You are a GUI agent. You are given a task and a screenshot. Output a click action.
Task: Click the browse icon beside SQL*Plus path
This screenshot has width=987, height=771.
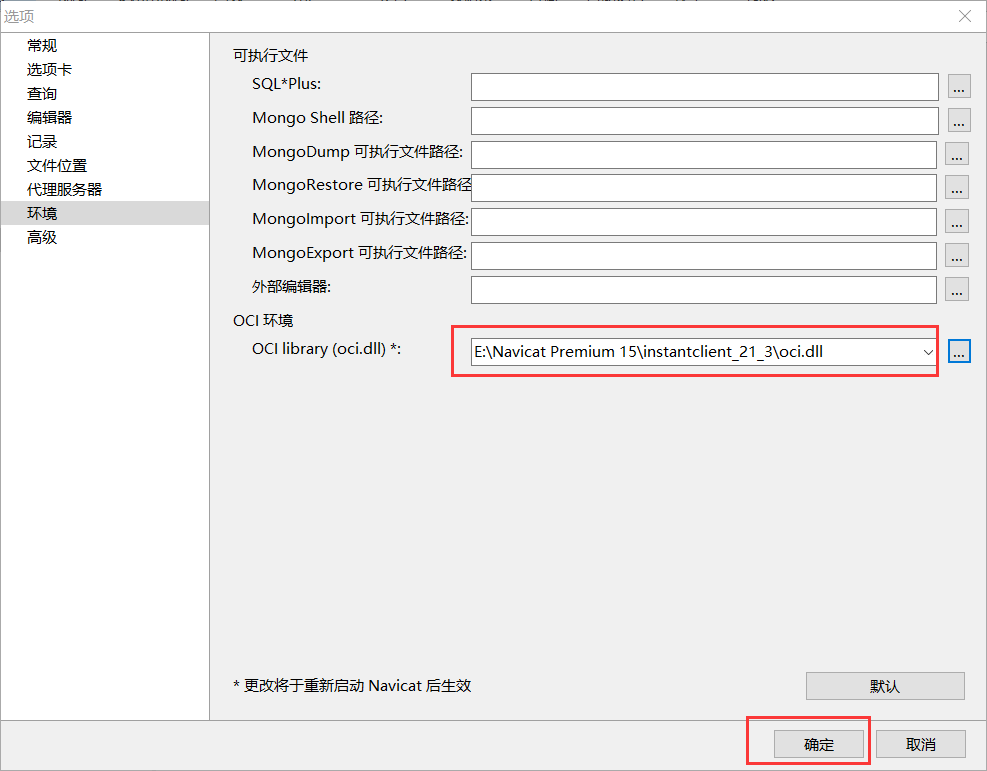tap(958, 87)
